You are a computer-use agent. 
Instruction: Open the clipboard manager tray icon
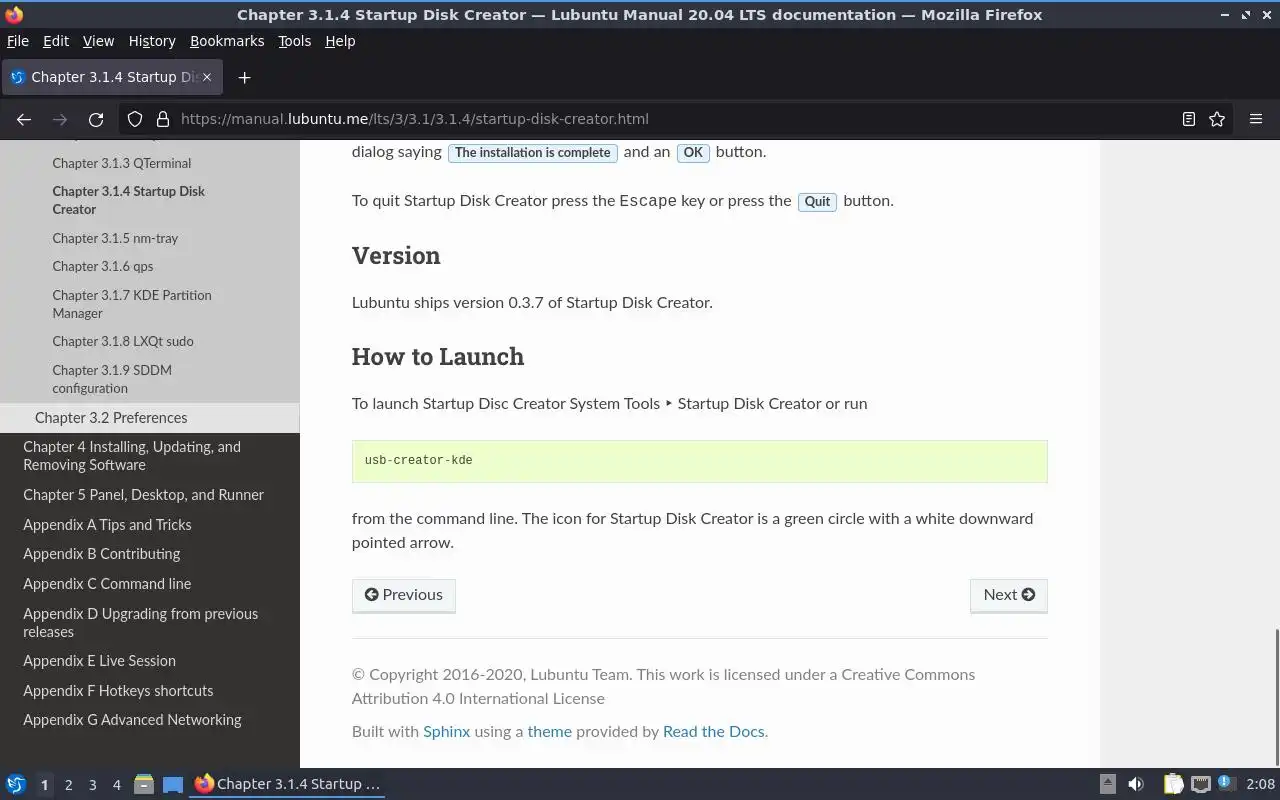click(1173, 784)
